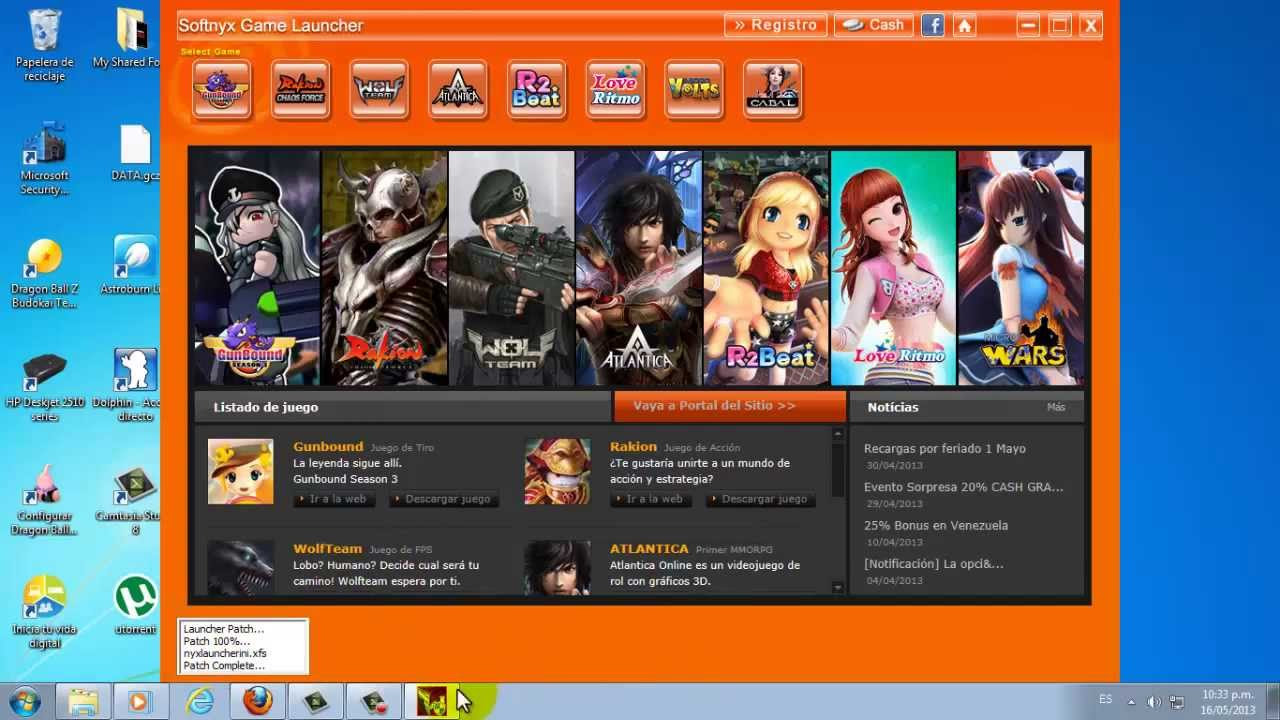Open the Atlantica banner
Viewport: 1280px width, 720px height.
click(638, 267)
